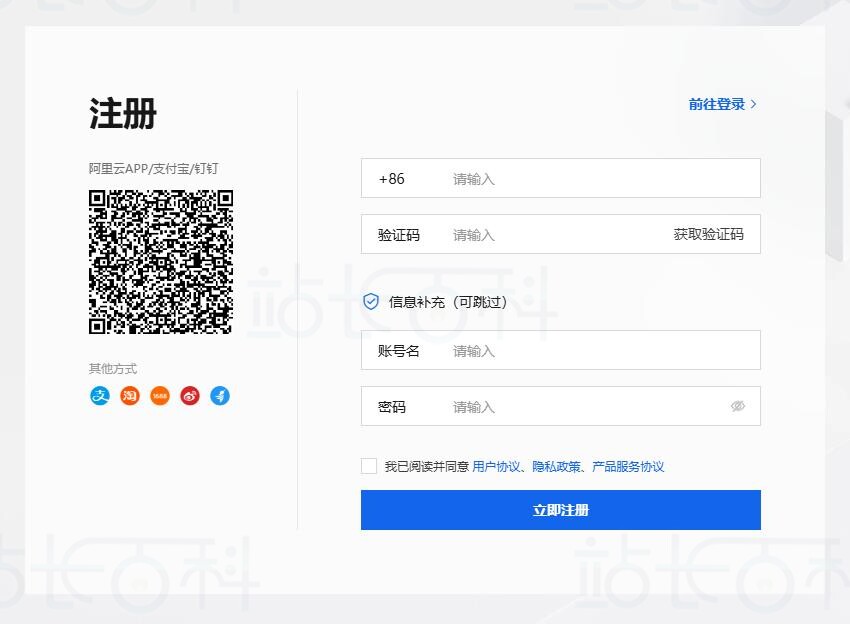Click the 立即注册 register button
This screenshot has width=850, height=624.
(x=561, y=510)
